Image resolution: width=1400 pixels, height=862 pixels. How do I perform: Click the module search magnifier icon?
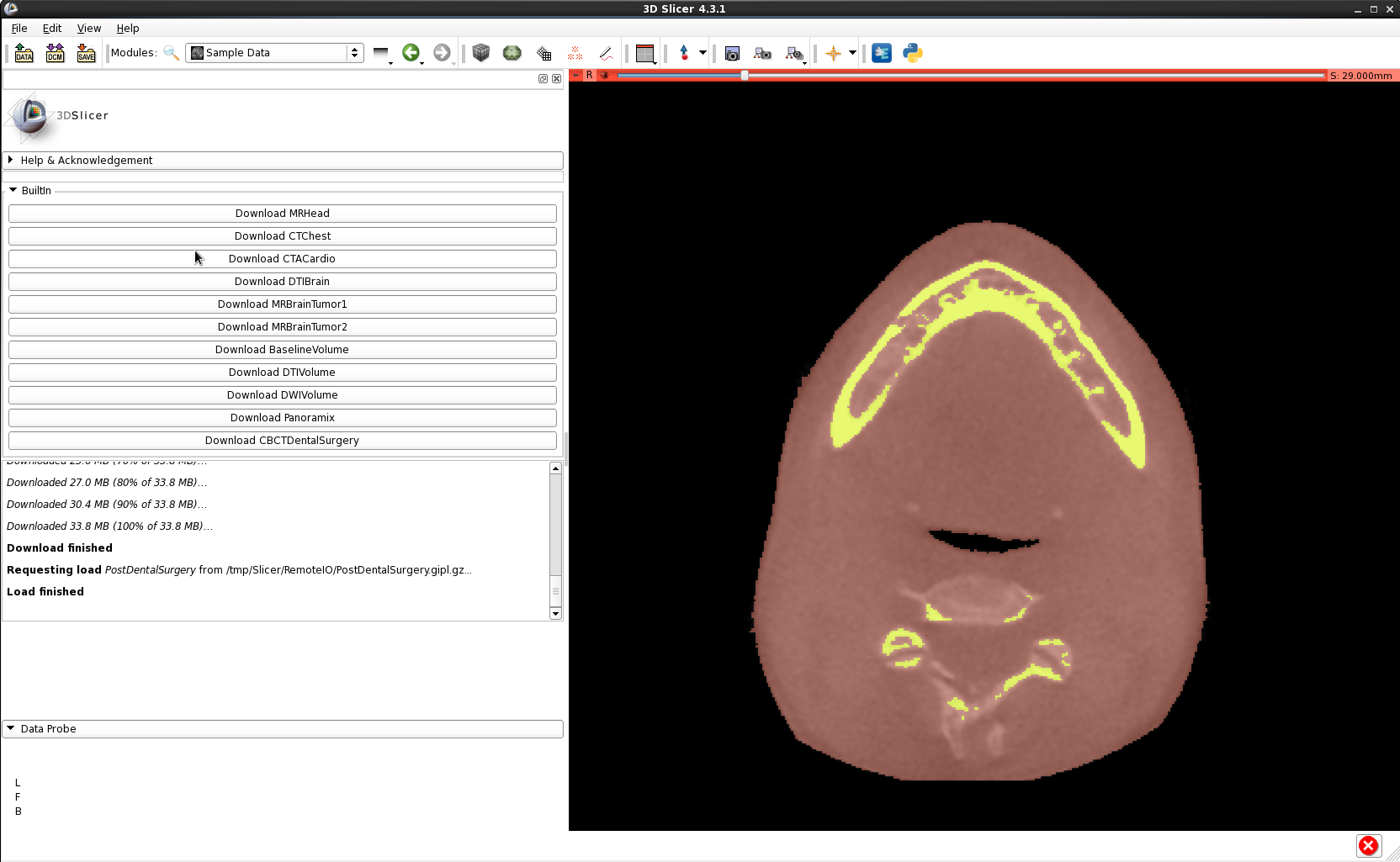point(171,53)
